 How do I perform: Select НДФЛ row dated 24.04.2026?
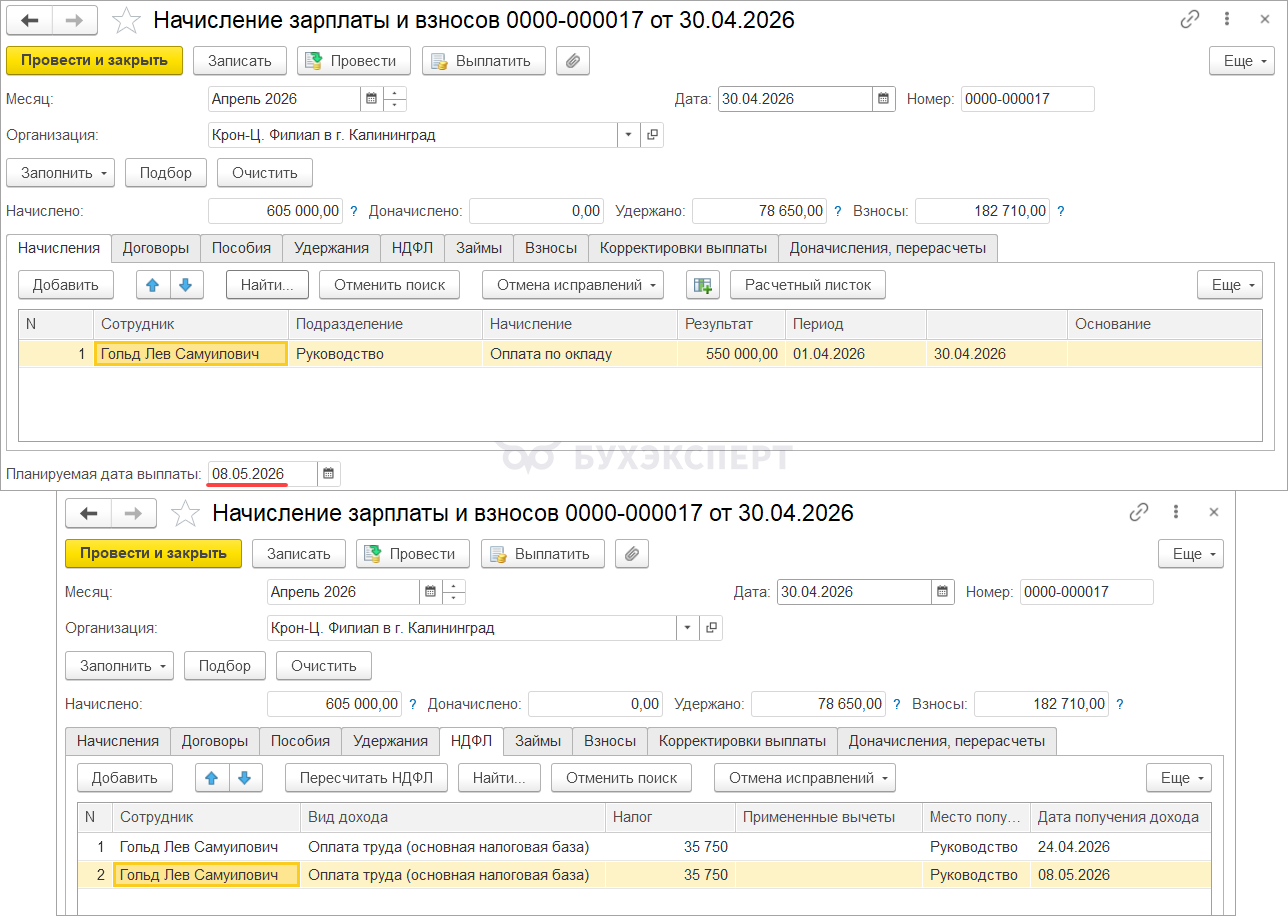[644, 847]
